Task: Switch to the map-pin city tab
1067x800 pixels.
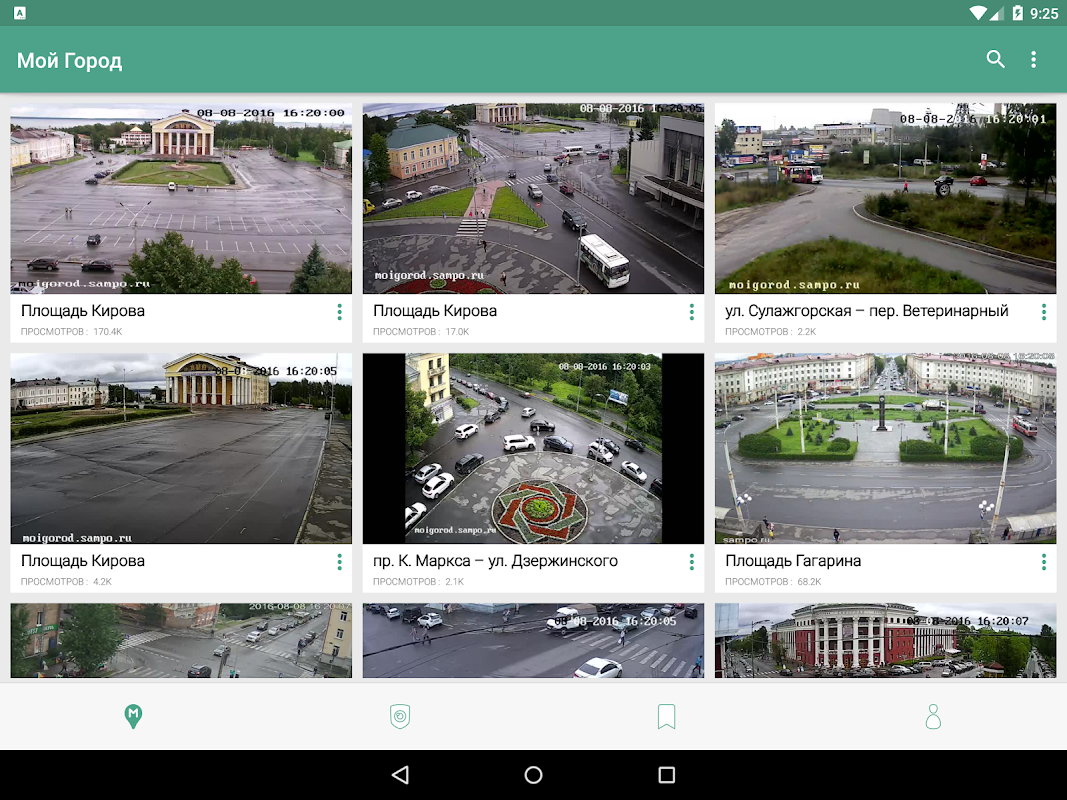Action: click(x=133, y=716)
